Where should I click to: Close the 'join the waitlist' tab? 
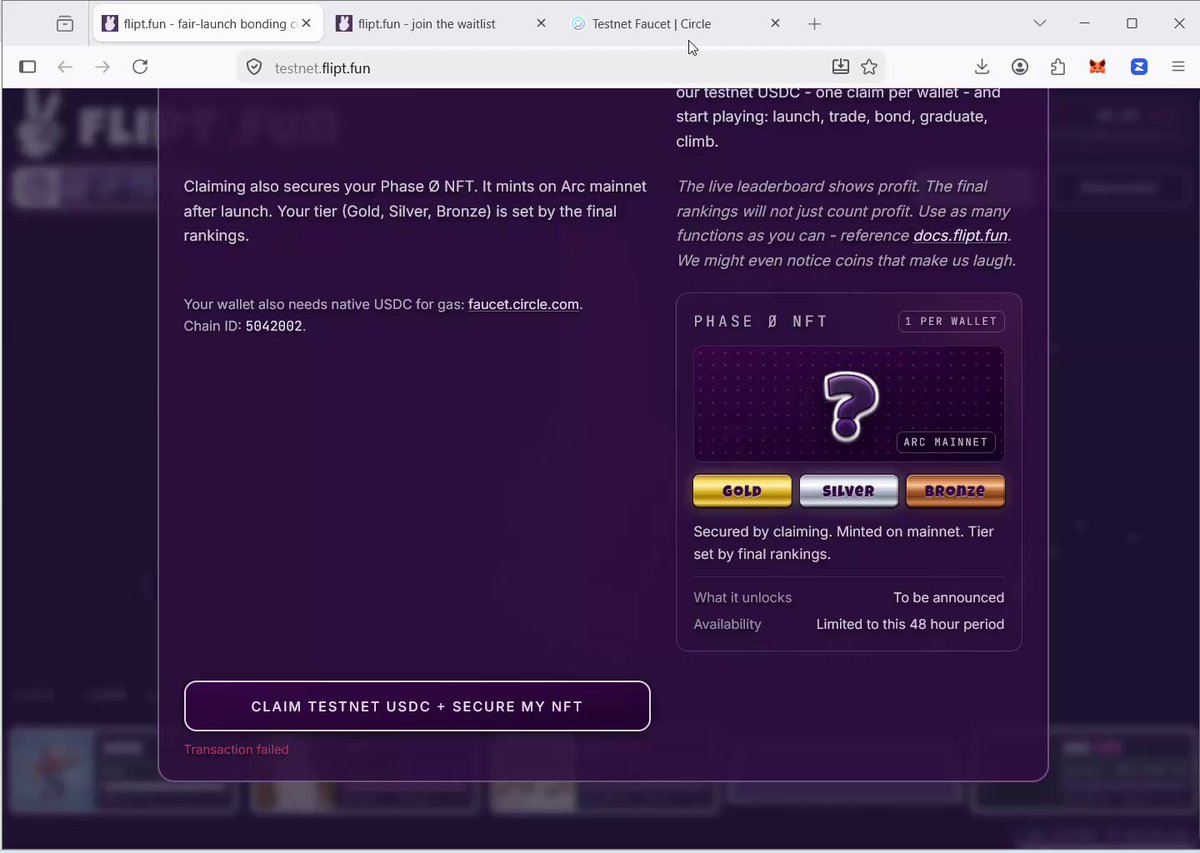point(542,24)
